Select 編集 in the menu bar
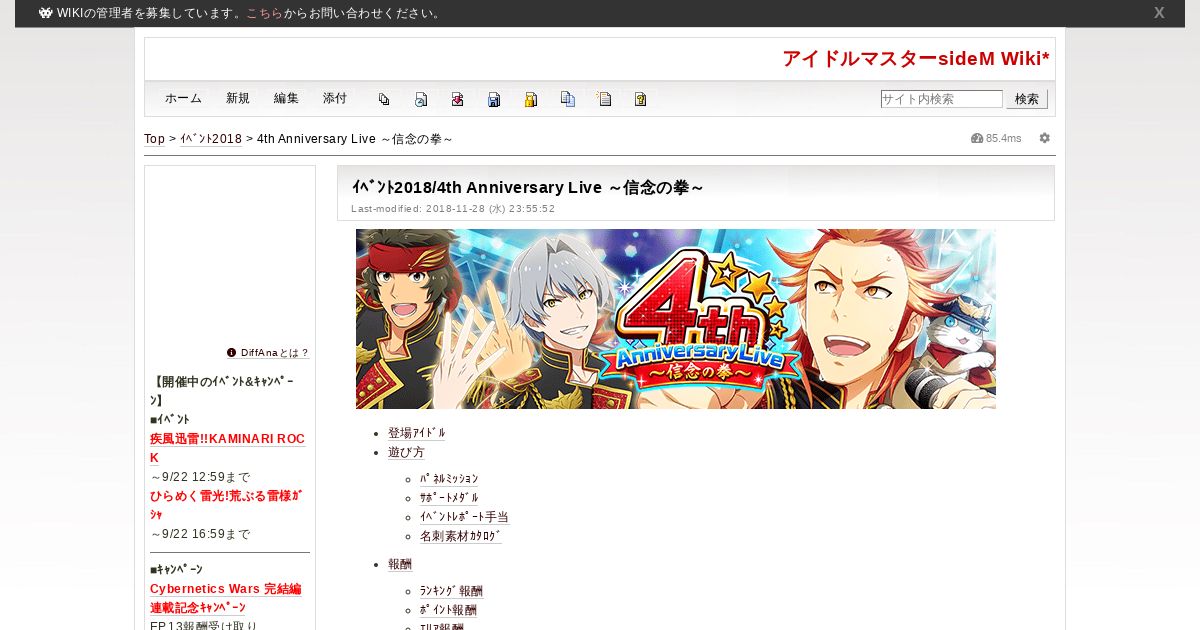Screen dimensions: 1200x630 click(286, 98)
